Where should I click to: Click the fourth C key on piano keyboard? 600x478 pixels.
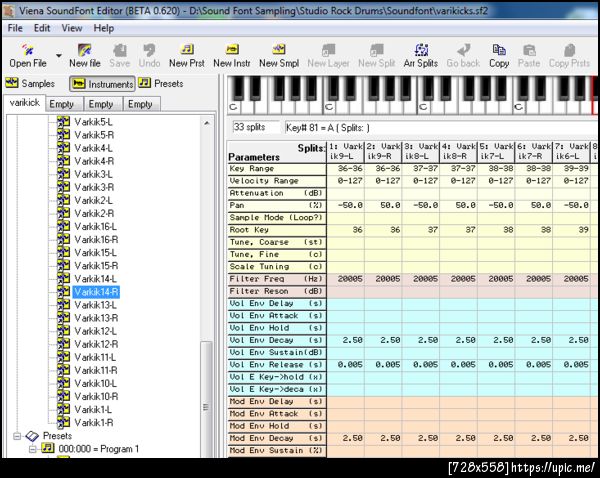[519, 107]
